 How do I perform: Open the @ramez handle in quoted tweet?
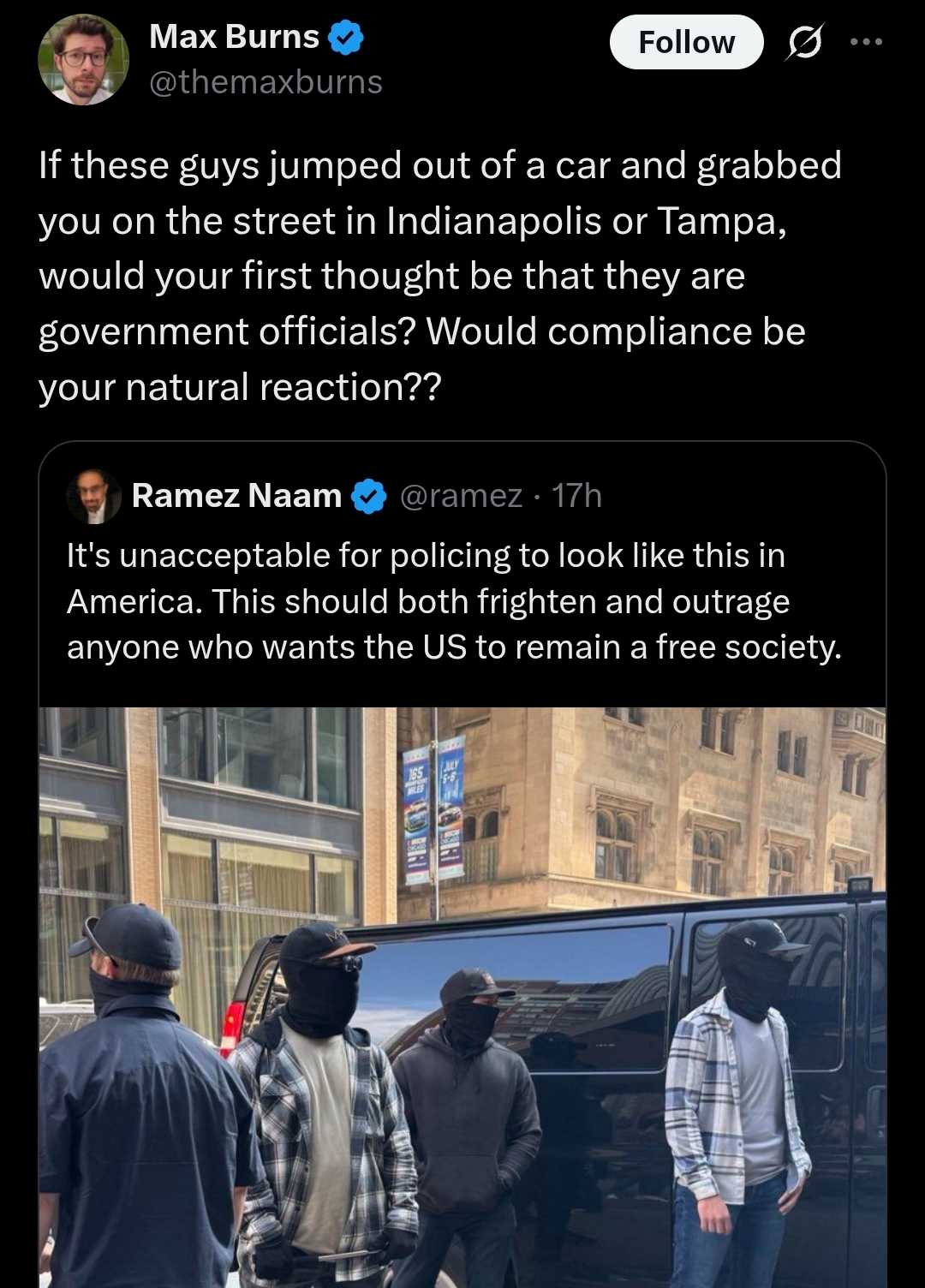coord(461,496)
